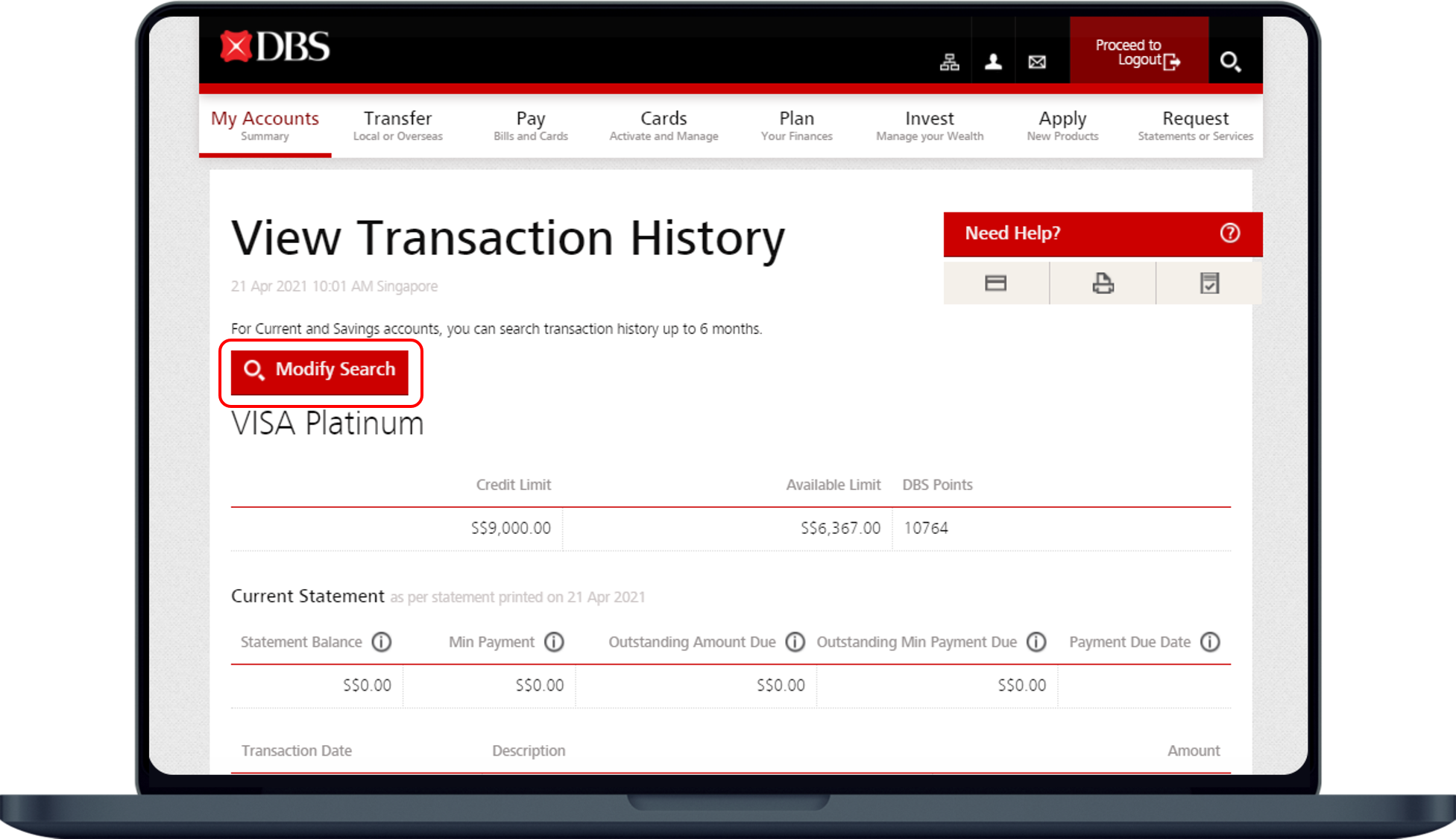Click the 21 Apr 2021 10:01 AM timestamp
Viewport: 1456px width, 839px height.
click(334, 286)
